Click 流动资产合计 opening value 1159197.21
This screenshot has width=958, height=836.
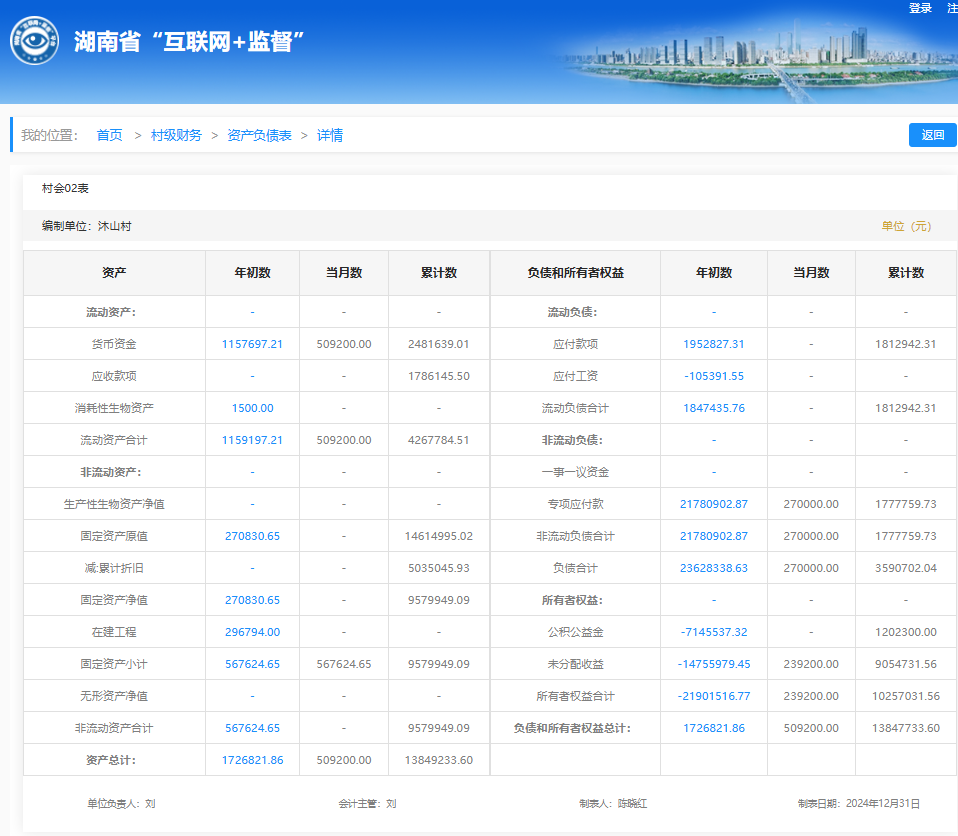[252, 440]
